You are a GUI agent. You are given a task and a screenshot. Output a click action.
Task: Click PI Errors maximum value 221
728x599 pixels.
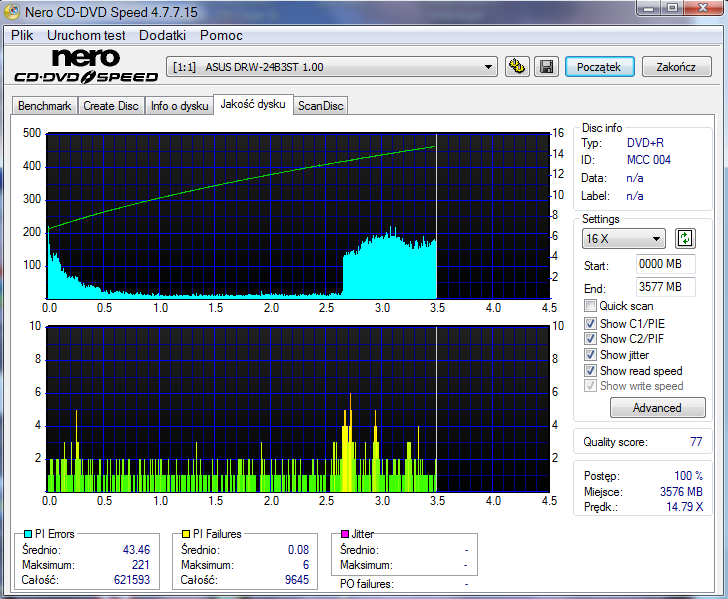(141, 565)
